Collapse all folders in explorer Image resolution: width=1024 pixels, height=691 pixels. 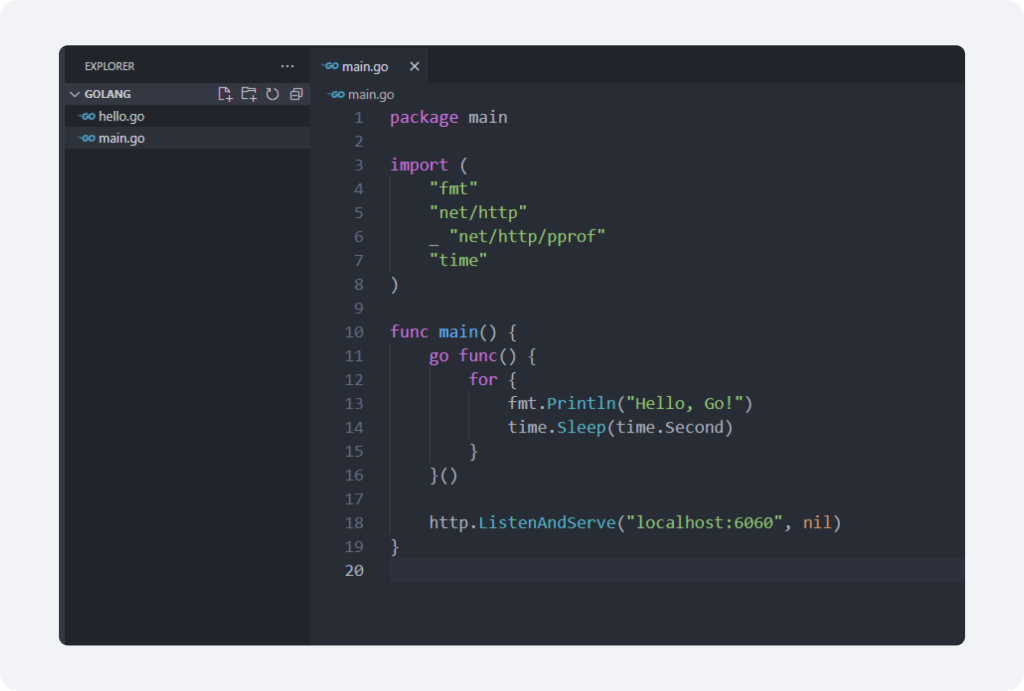(x=296, y=94)
